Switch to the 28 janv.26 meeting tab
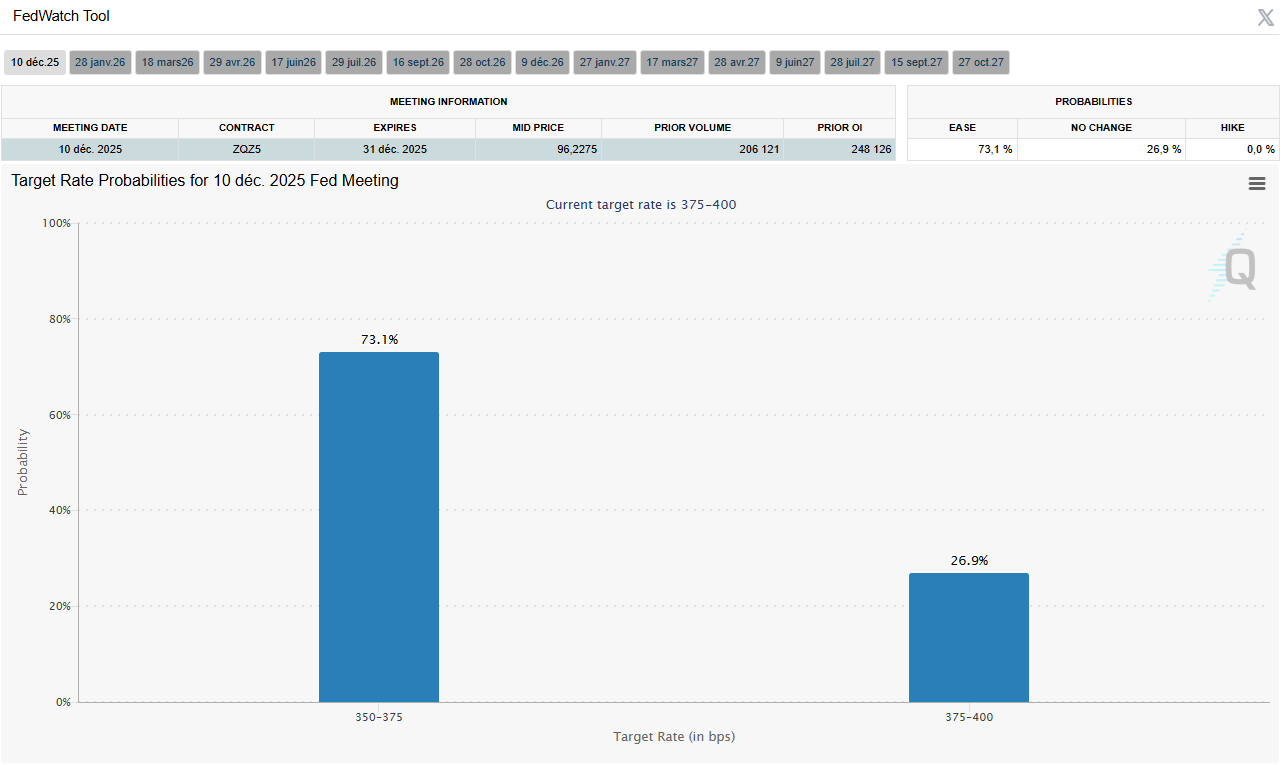The image size is (1286, 765). (100, 63)
